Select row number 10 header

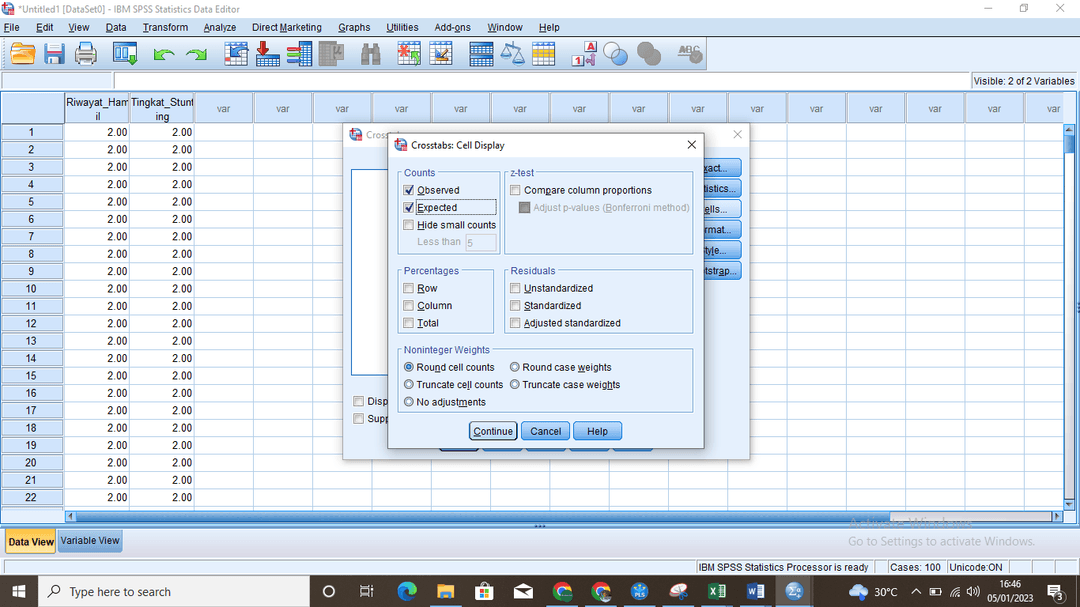tap(32, 289)
